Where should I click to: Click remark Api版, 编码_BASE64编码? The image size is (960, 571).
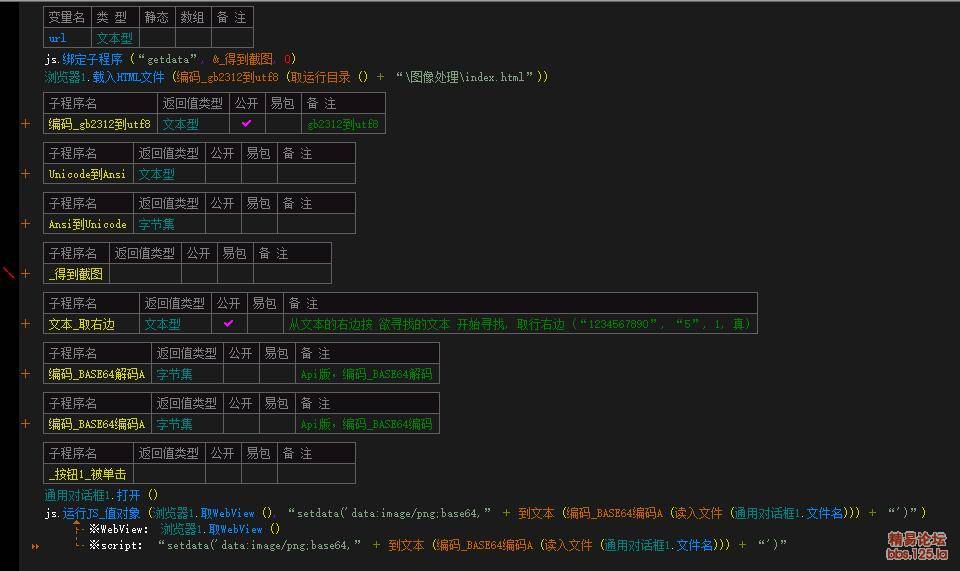[366, 424]
